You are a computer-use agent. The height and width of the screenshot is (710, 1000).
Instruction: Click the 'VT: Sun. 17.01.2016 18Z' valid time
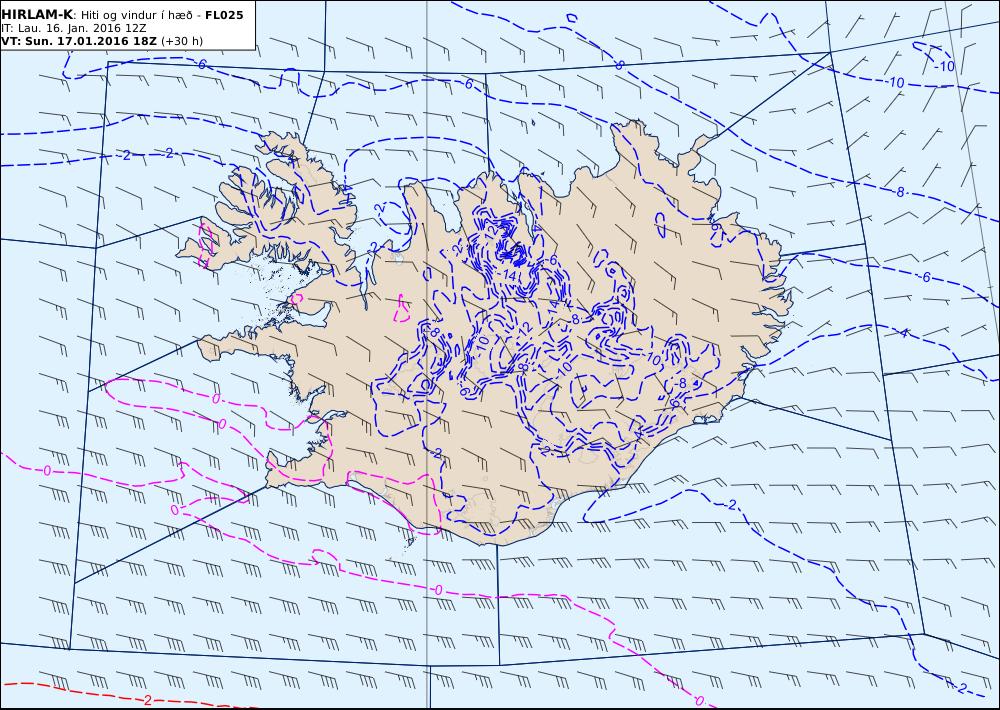pyautogui.click(x=80, y=41)
